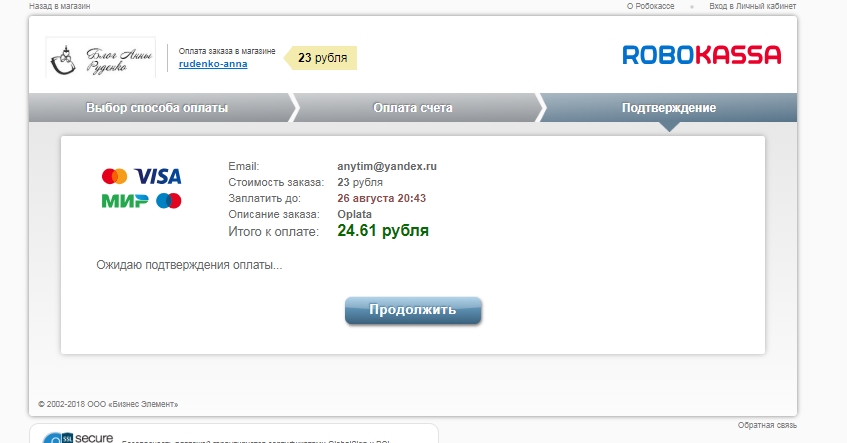The image size is (847, 443).
Task: Open the О Робокассе link
Action: (x=650, y=6)
